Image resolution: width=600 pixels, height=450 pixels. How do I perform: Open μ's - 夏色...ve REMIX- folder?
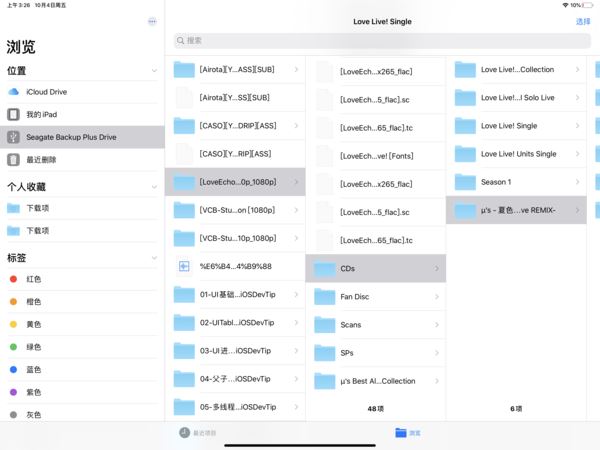(516, 210)
